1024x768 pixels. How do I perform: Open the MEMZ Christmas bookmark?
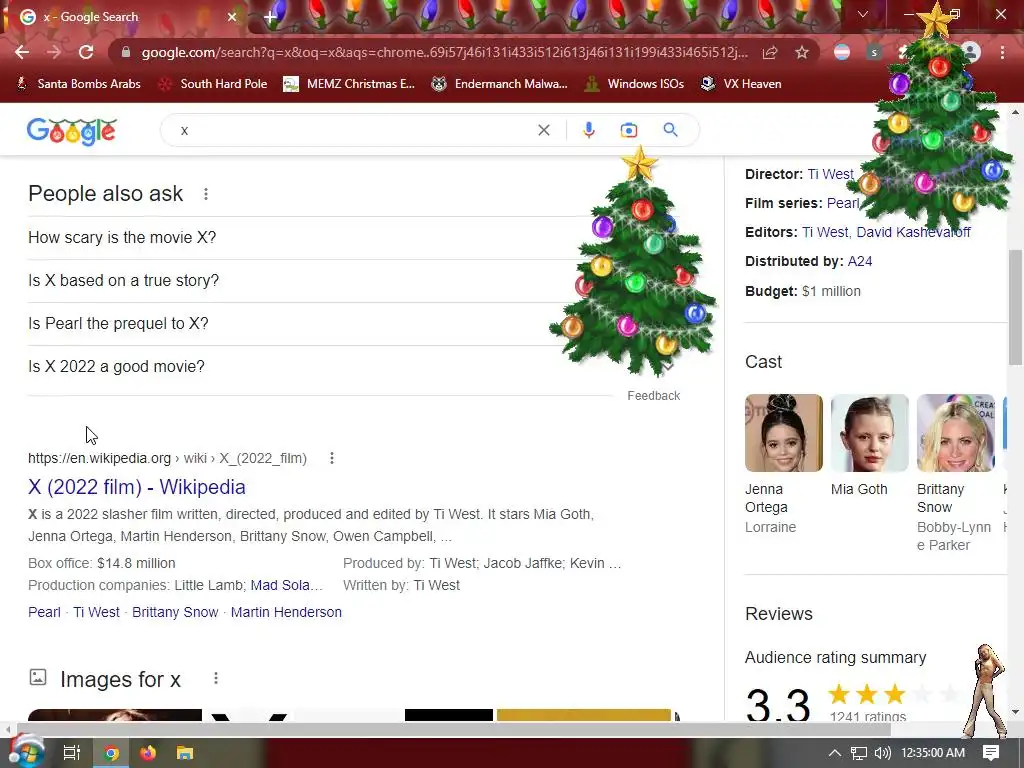point(349,84)
